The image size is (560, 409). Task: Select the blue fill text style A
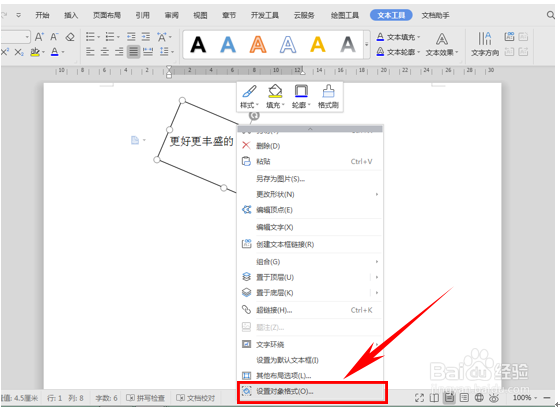click(228, 45)
